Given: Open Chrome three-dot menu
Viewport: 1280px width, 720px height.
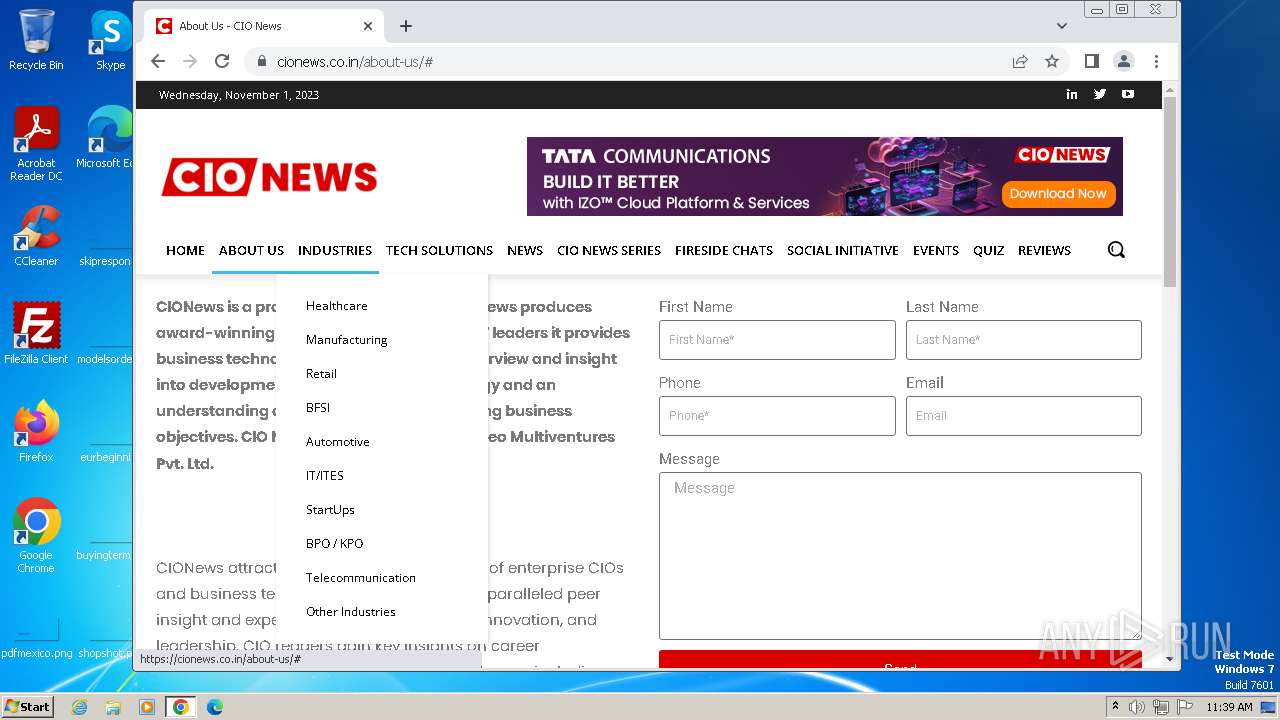Looking at the screenshot, I should point(1156,61).
